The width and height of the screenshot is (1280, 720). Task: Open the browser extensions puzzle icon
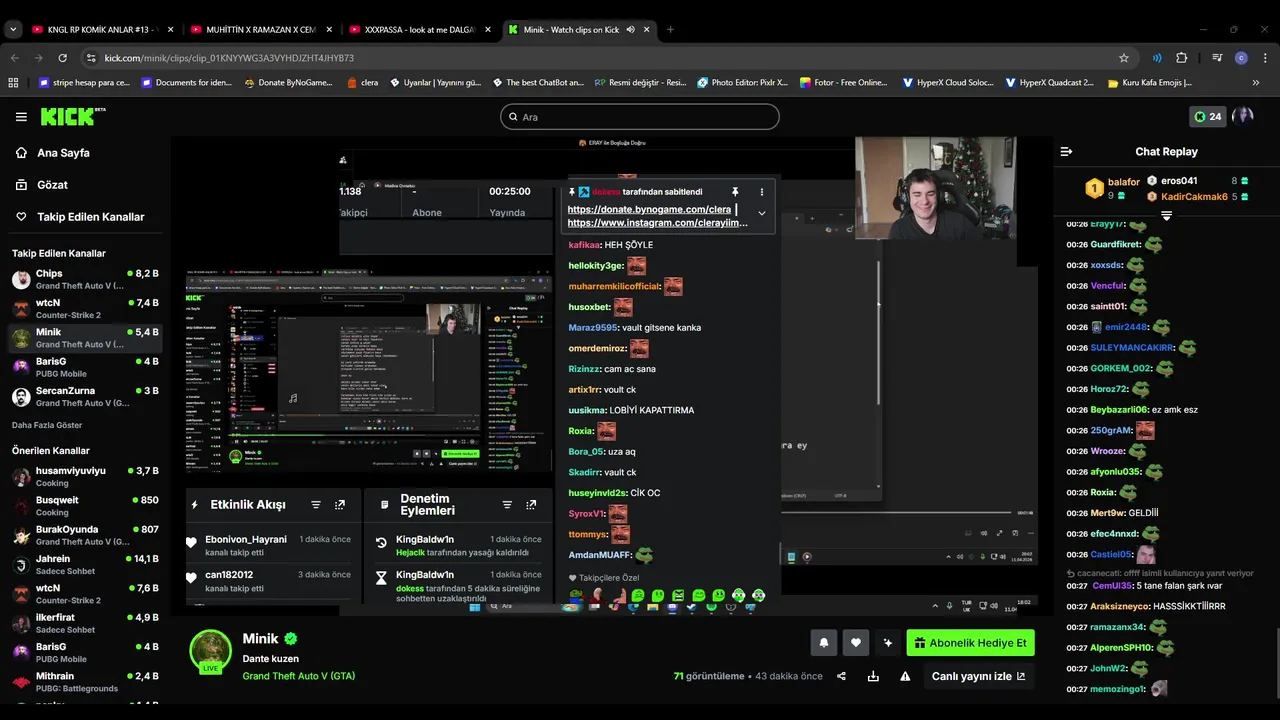click(x=1181, y=58)
